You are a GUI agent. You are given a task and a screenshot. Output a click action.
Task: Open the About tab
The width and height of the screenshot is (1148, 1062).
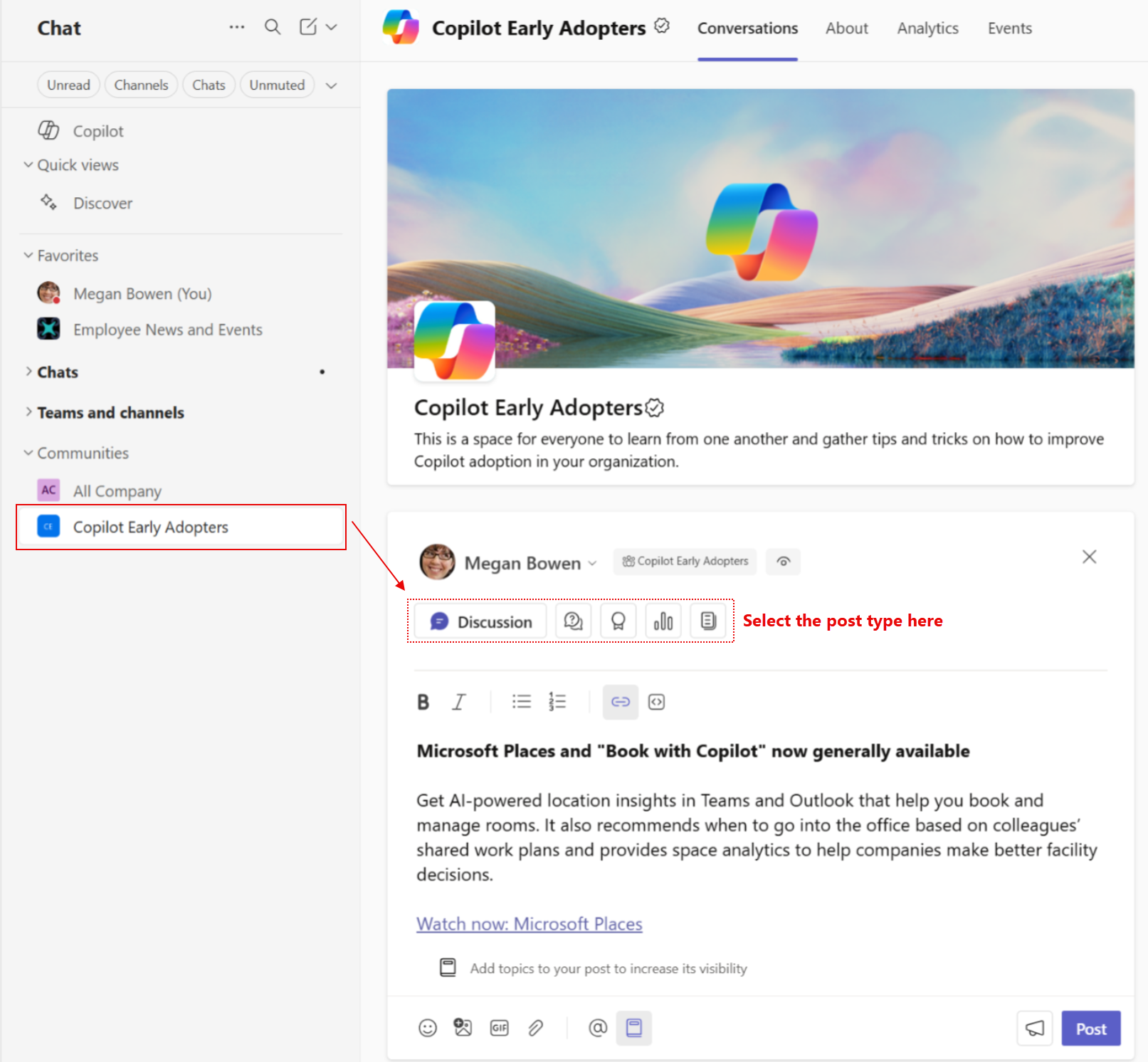point(846,28)
